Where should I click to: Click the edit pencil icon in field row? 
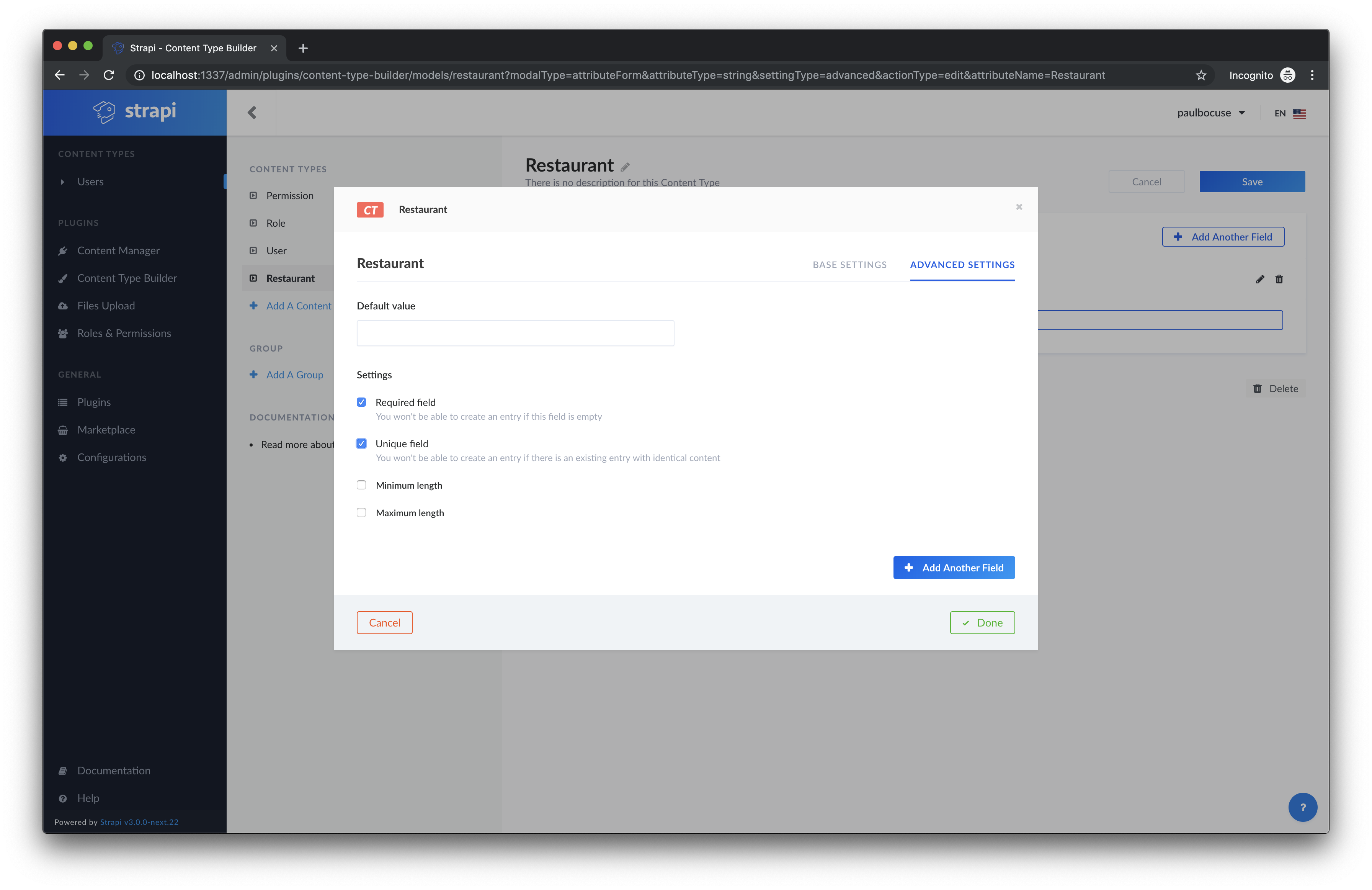[1259, 279]
